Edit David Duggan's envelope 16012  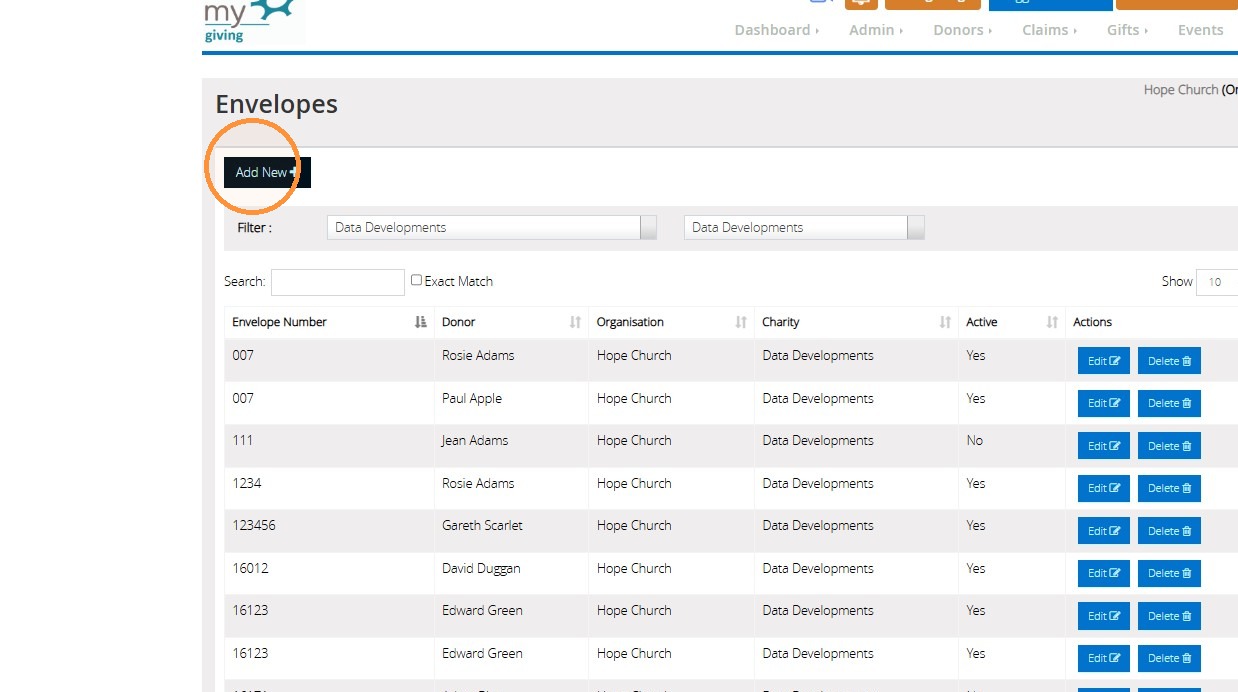1104,573
